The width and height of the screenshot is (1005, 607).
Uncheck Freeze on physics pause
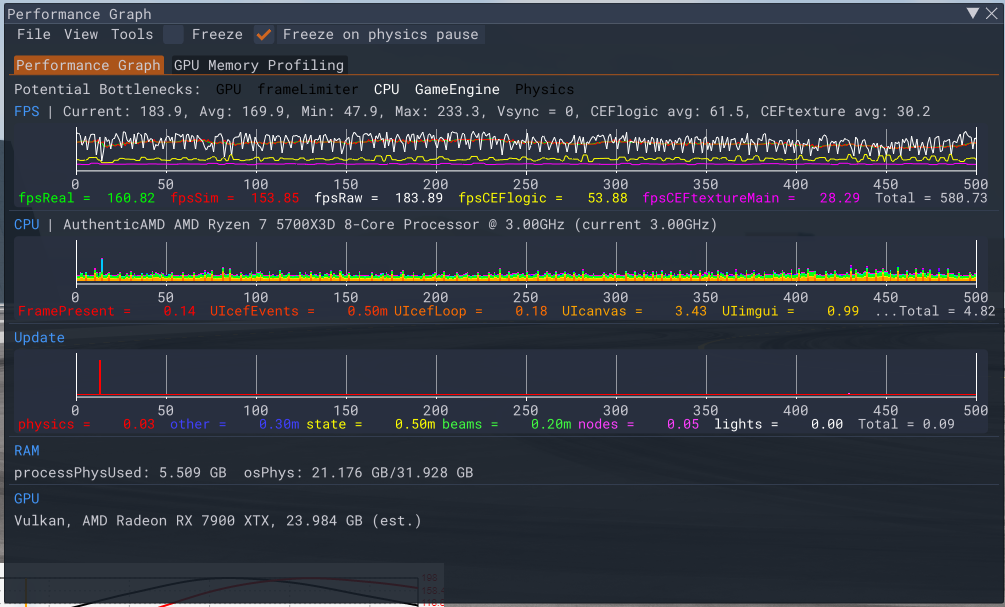click(x=264, y=35)
